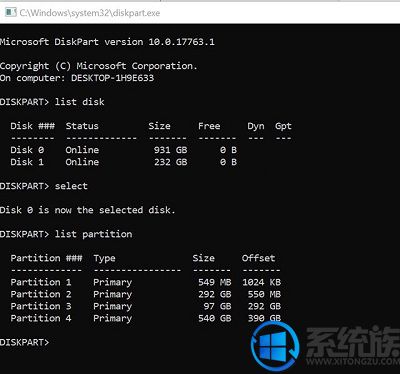Click the 'list partition' command text
This screenshot has width=400, height=374.
94,234
